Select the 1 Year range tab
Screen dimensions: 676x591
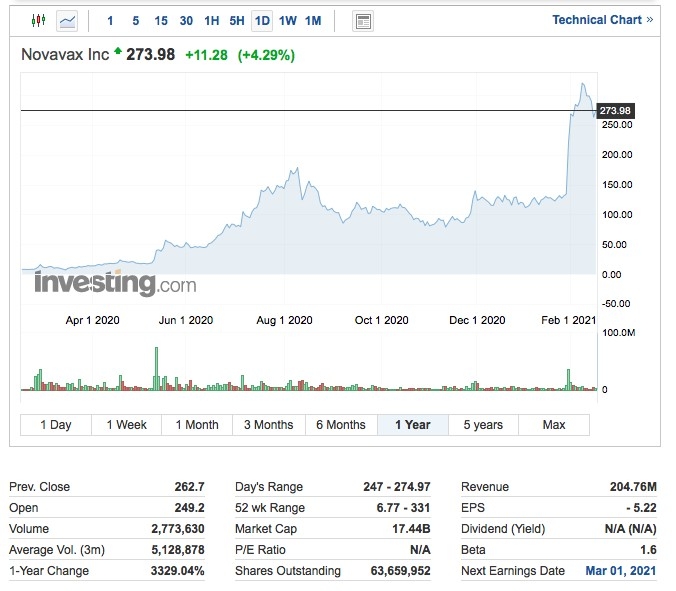413,425
